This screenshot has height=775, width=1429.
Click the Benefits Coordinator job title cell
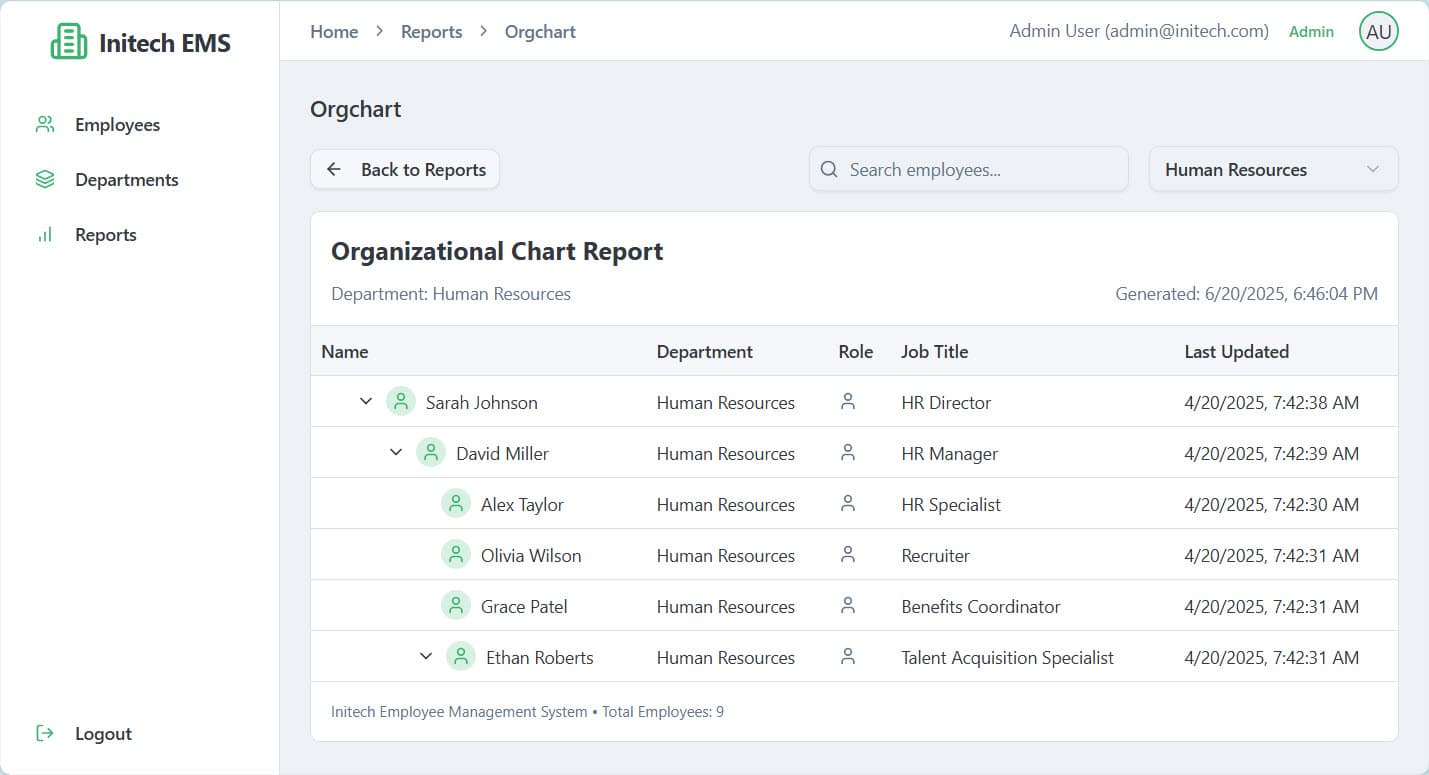tap(980, 607)
